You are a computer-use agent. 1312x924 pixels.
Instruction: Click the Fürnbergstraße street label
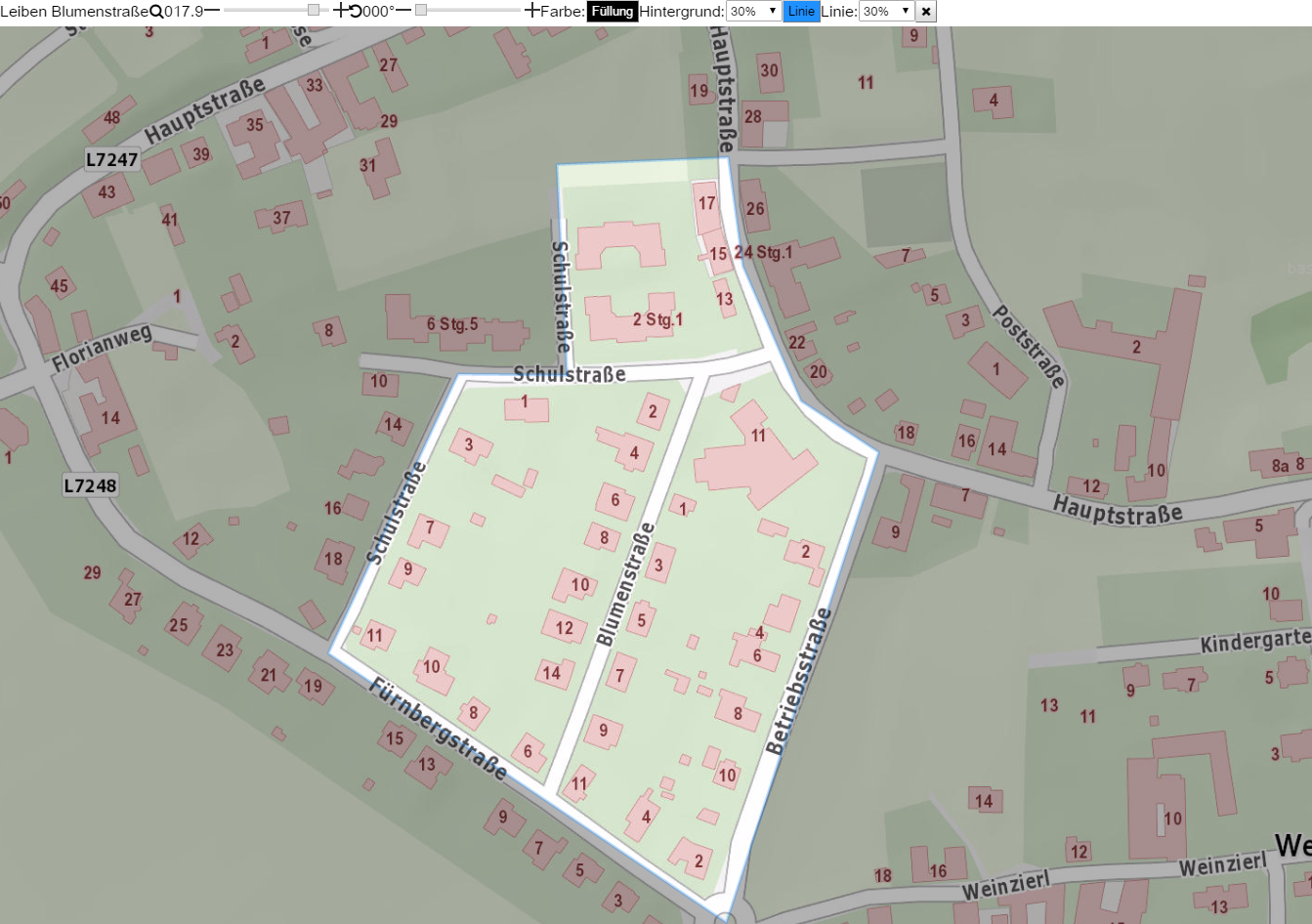[439, 730]
